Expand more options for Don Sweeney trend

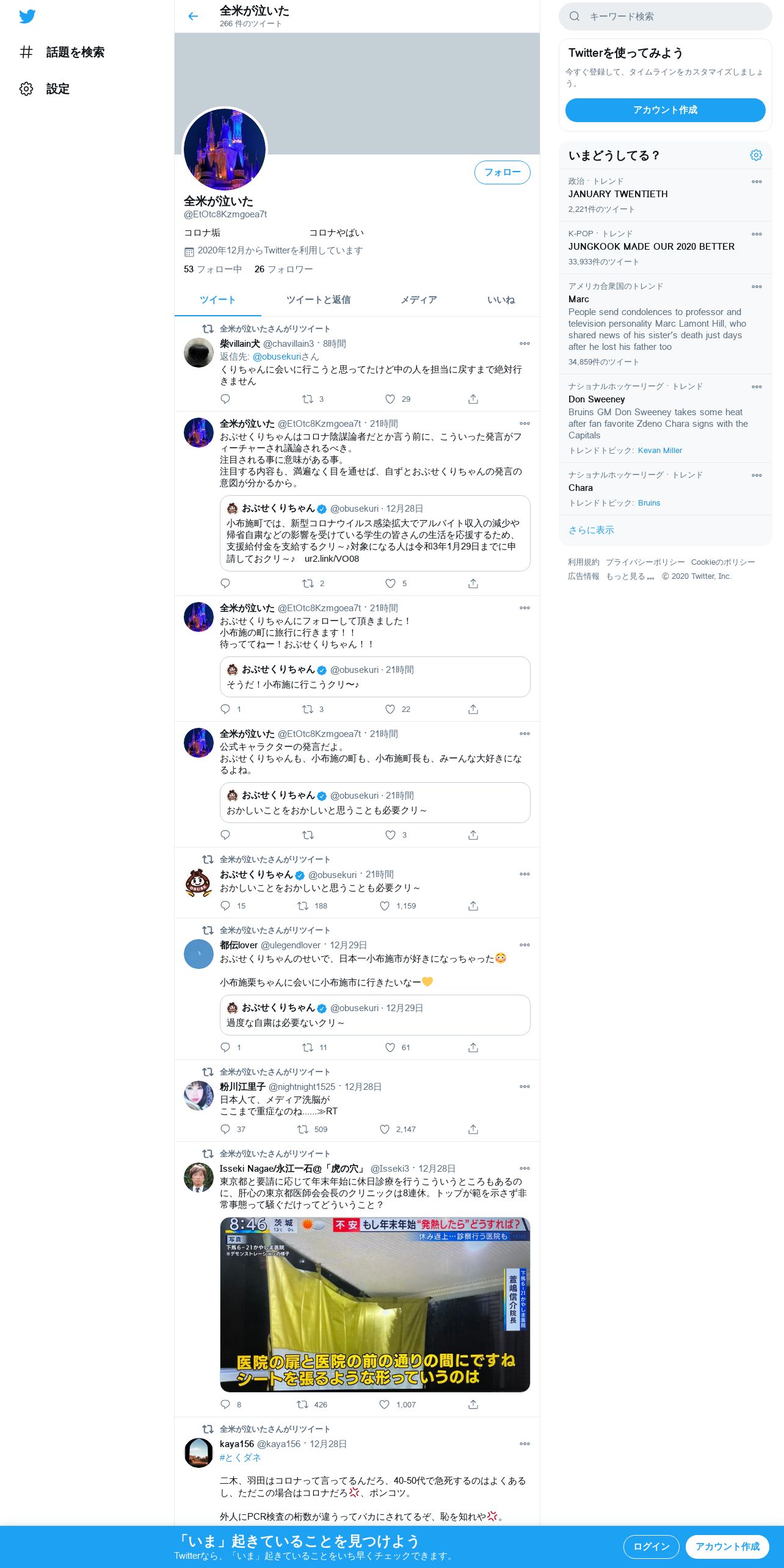[757, 387]
